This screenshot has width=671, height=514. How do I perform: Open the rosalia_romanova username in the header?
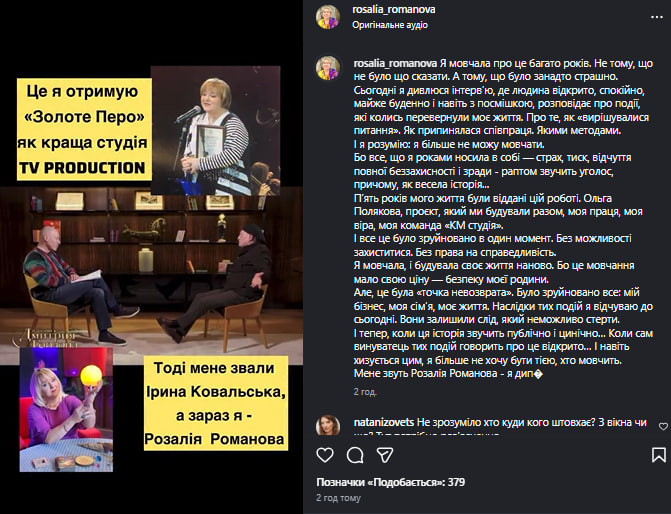(393, 9)
